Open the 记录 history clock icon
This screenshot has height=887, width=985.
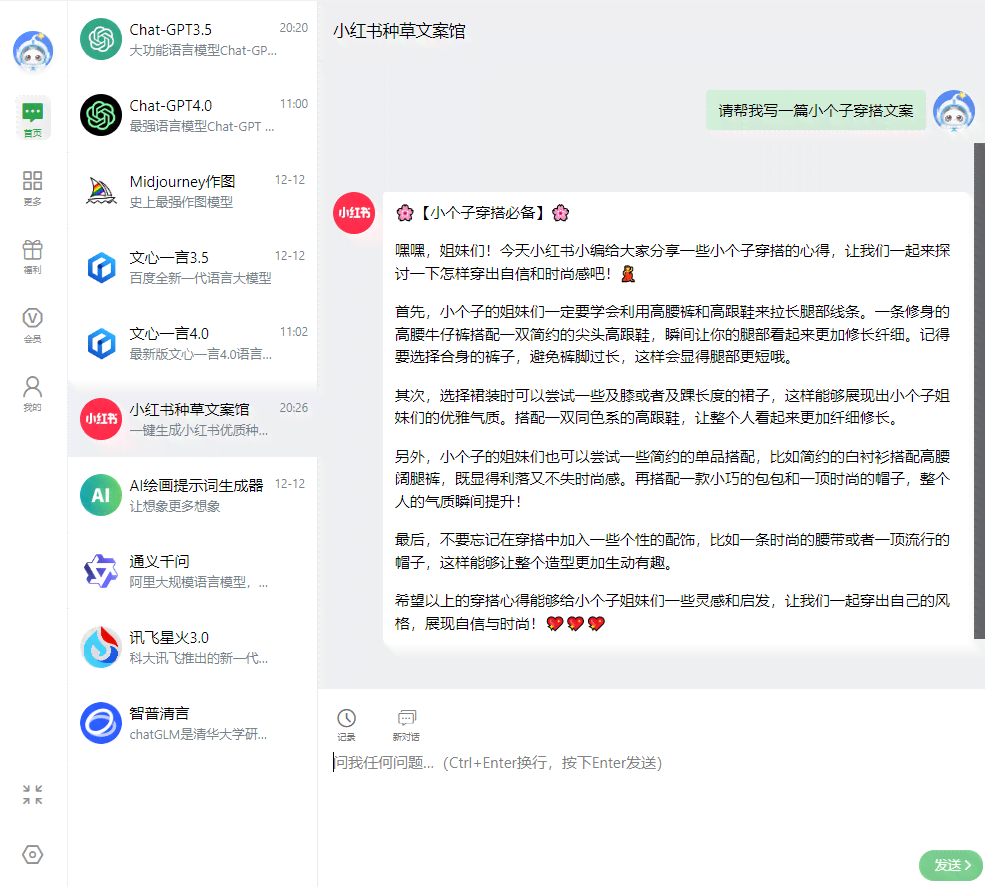346,725
